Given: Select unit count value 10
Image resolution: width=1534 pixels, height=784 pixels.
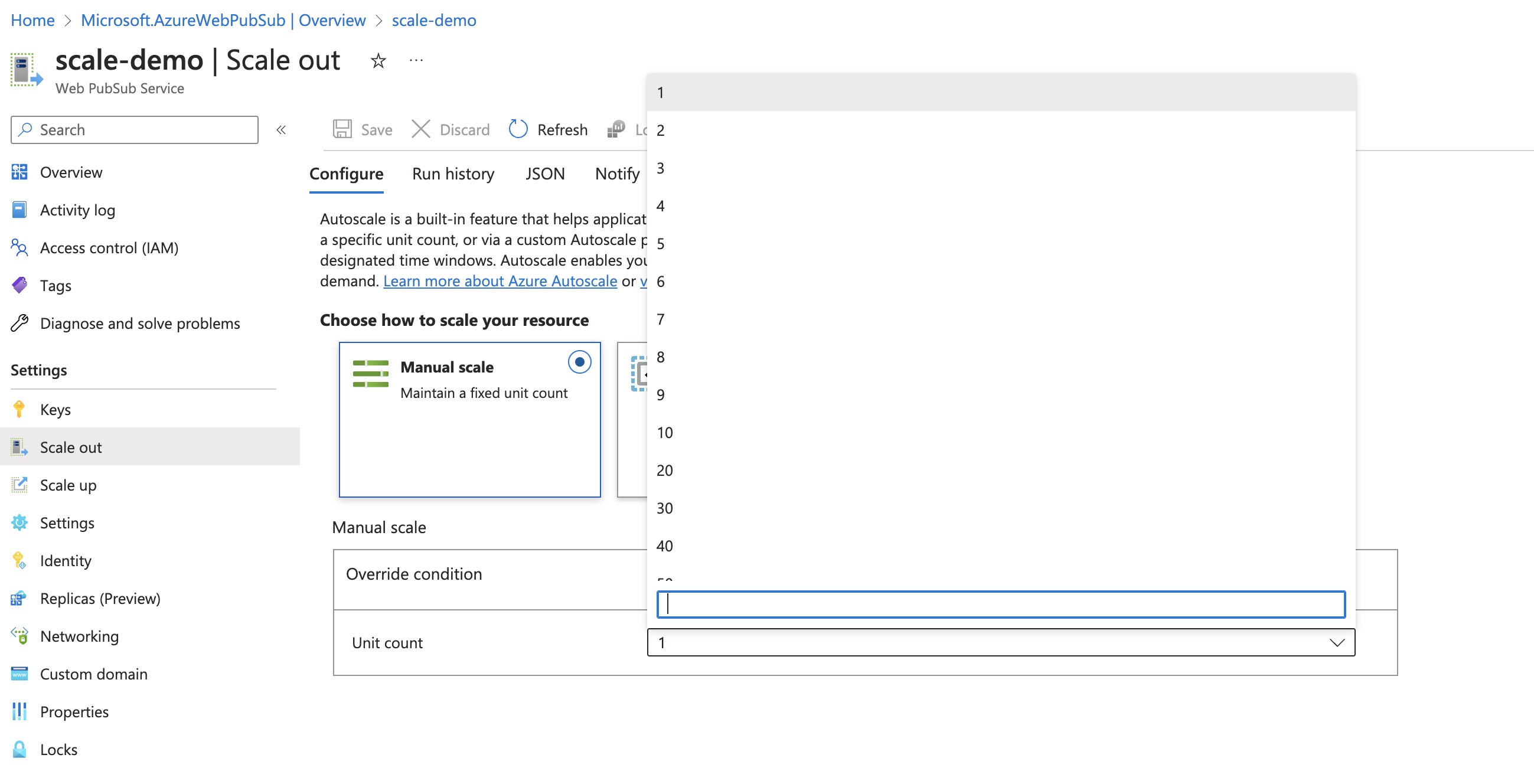Looking at the screenshot, I should pyautogui.click(x=665, y=432).
